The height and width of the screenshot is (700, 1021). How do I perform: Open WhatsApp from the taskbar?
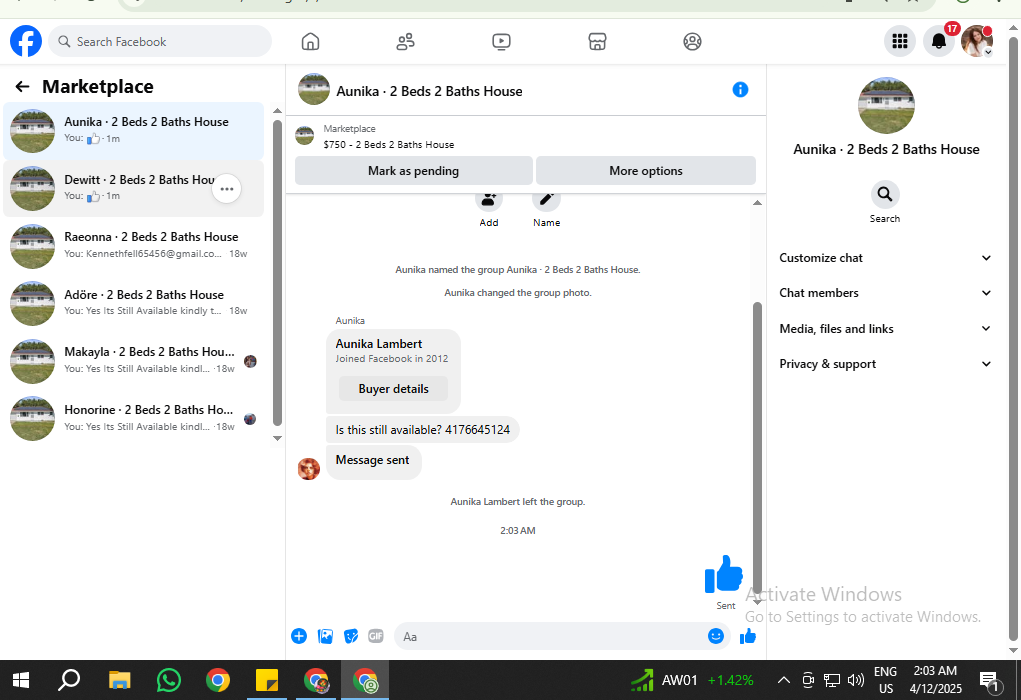169,680
